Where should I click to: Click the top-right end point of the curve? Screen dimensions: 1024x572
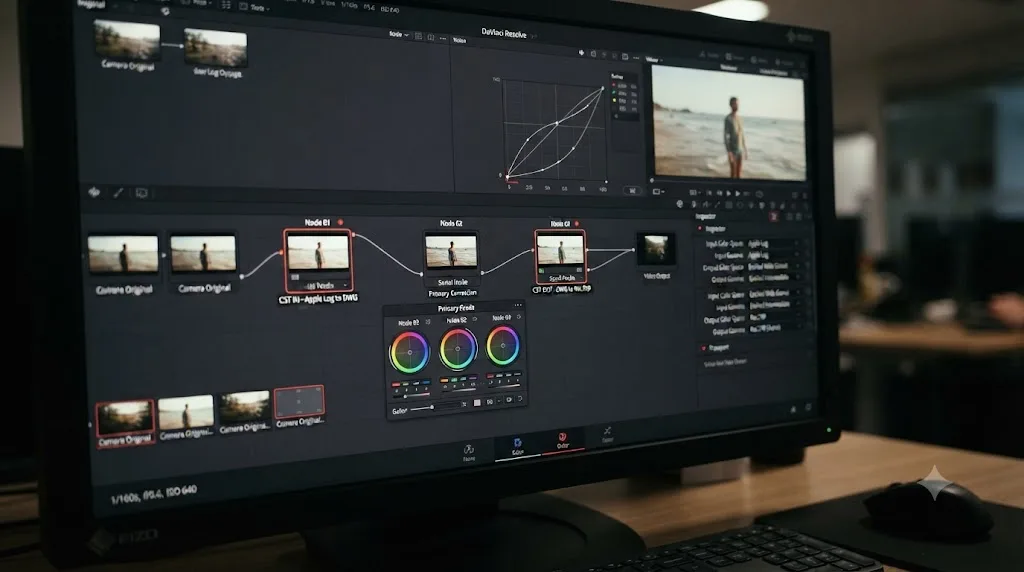602,87
